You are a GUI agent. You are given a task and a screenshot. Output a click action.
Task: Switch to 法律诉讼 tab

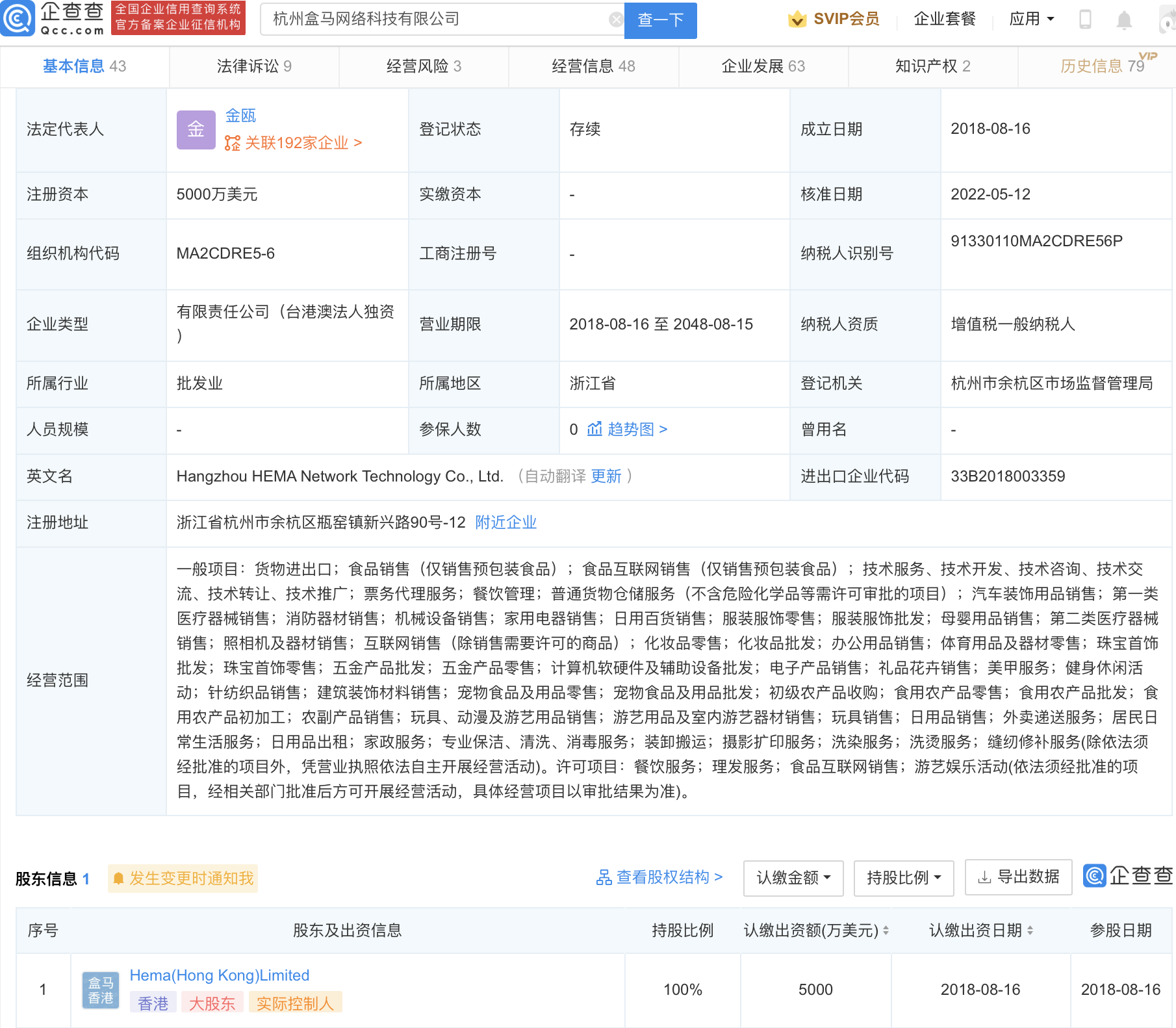click(x=254, y=66)
